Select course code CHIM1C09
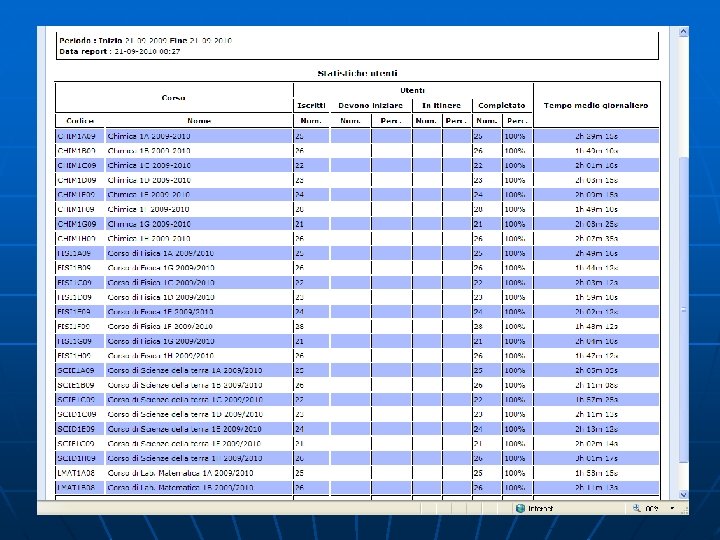 pos(76,164)
